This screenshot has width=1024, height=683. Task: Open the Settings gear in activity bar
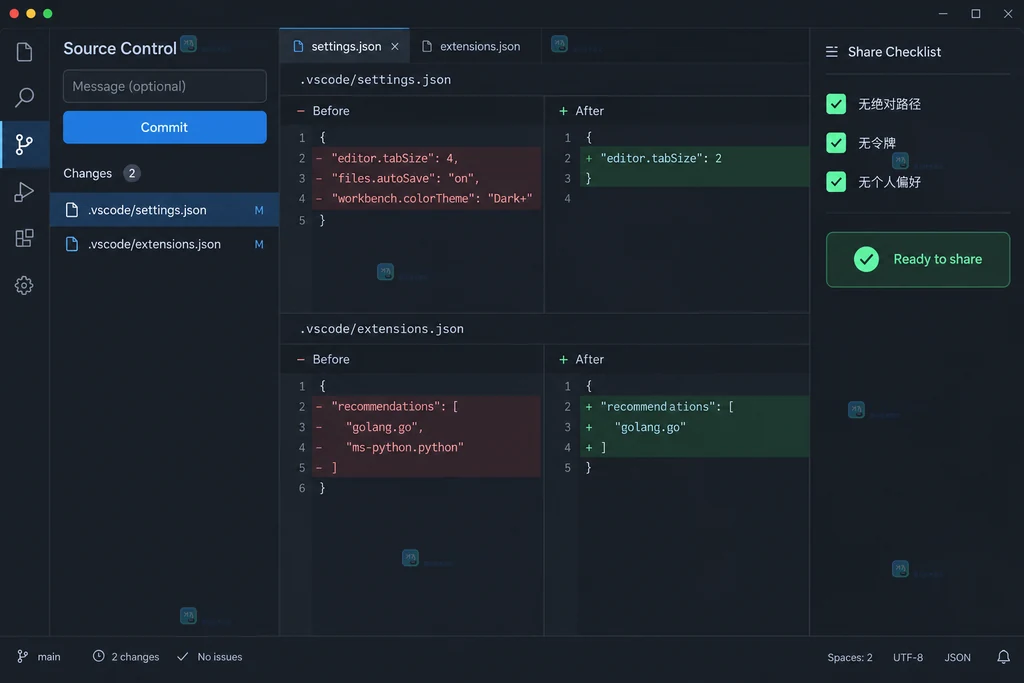tap(24, 285)
